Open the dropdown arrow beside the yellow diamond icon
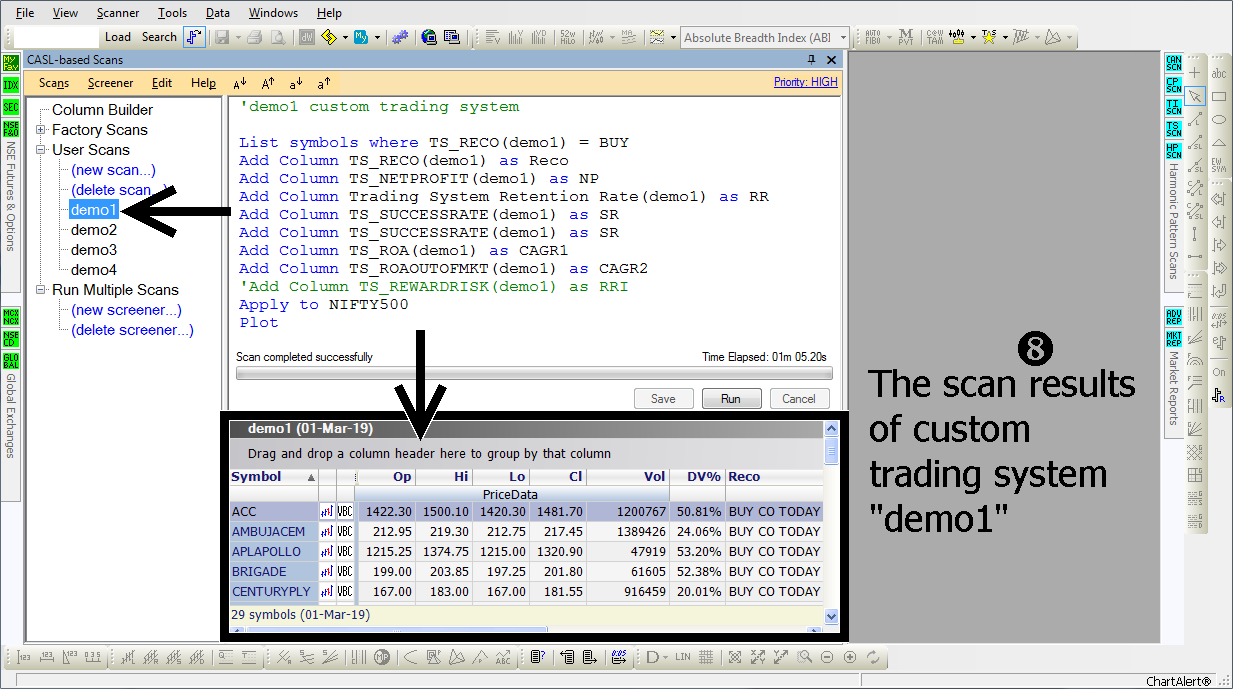 tap(345, 37)
